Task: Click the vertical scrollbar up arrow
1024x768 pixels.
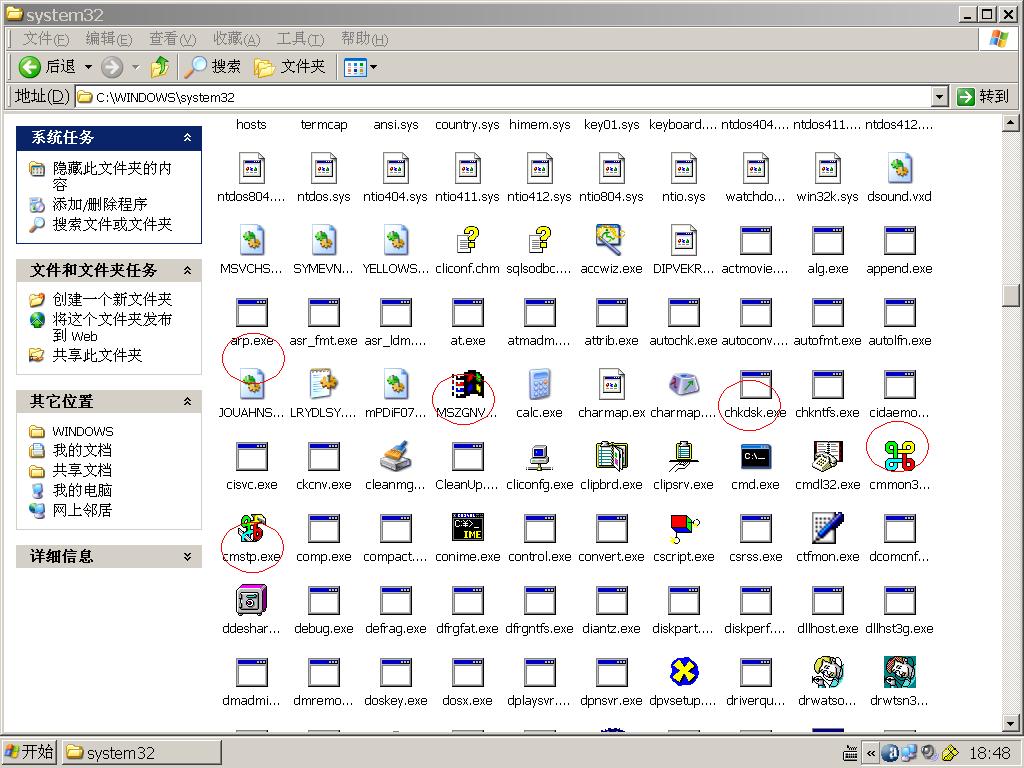Action: click(1010, 122)
